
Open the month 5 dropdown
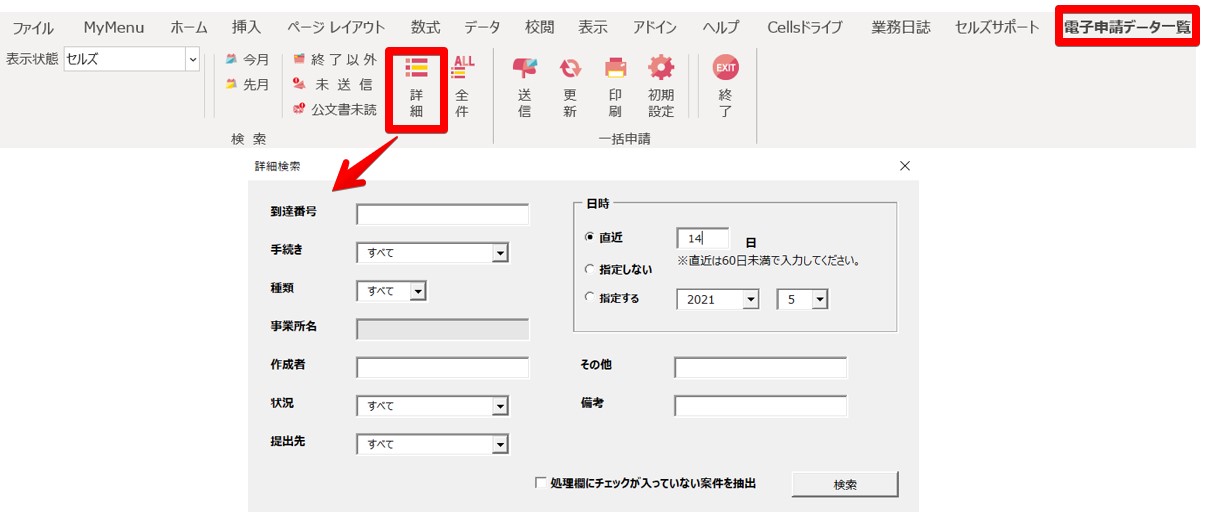[820, 299]
